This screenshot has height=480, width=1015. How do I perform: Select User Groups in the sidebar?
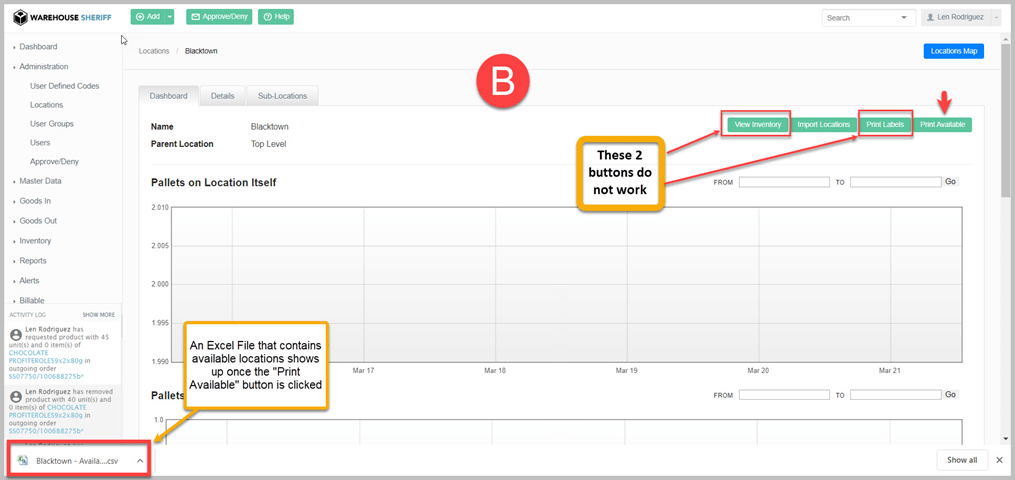pos(52,124)
